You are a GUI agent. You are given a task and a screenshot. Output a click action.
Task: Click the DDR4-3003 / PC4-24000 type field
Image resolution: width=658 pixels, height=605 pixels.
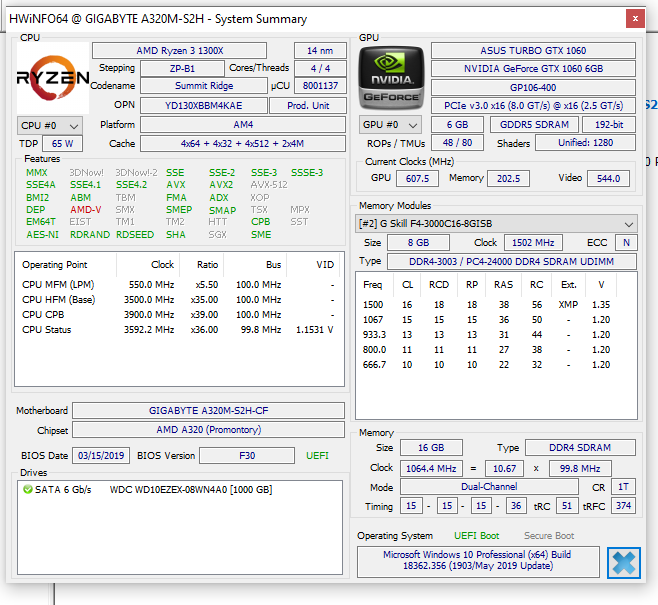[x=512, y=261]
